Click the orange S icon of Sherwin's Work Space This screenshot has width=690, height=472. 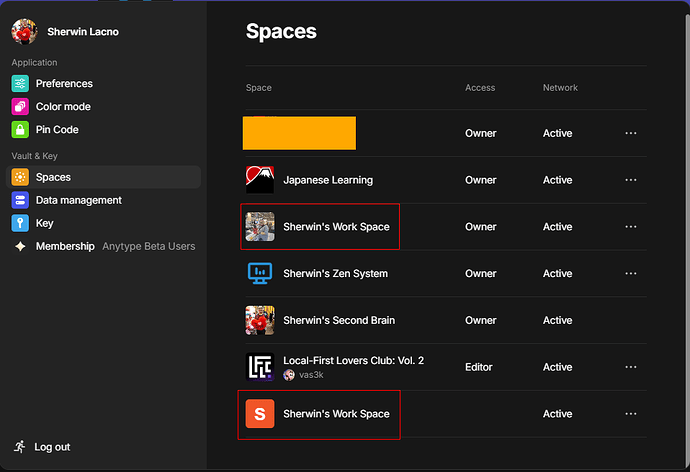point(260,414)
